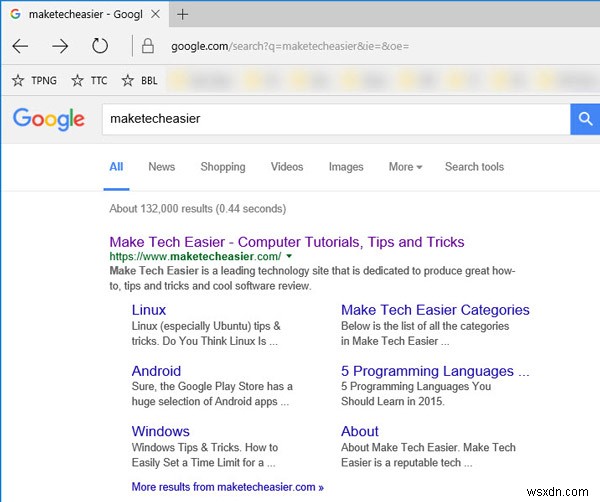Open the About sitelink
The width and height of the screenshot is (600, 502).
click(360, 431)
